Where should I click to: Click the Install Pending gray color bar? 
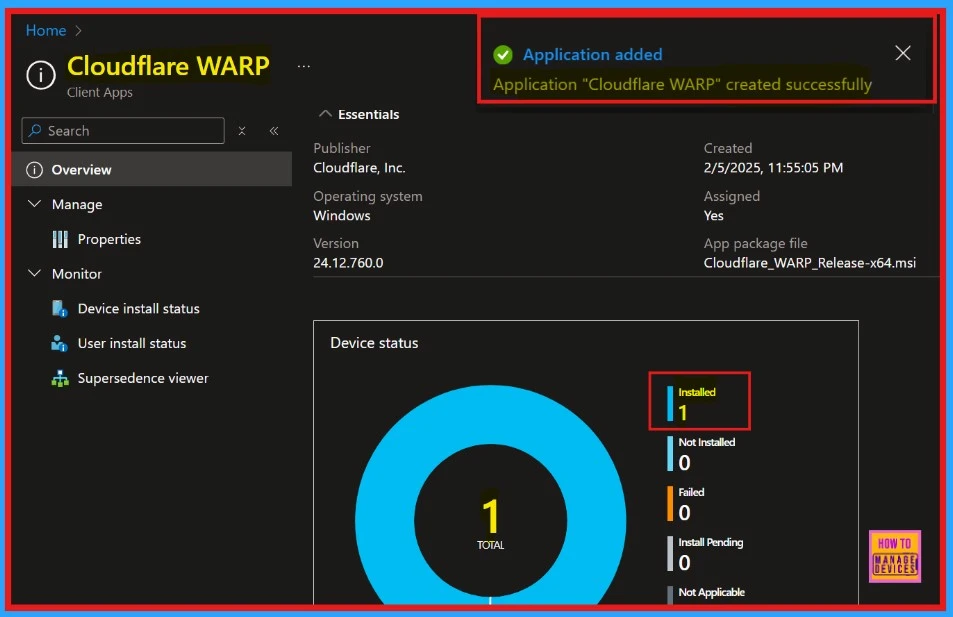coord(670,553)
